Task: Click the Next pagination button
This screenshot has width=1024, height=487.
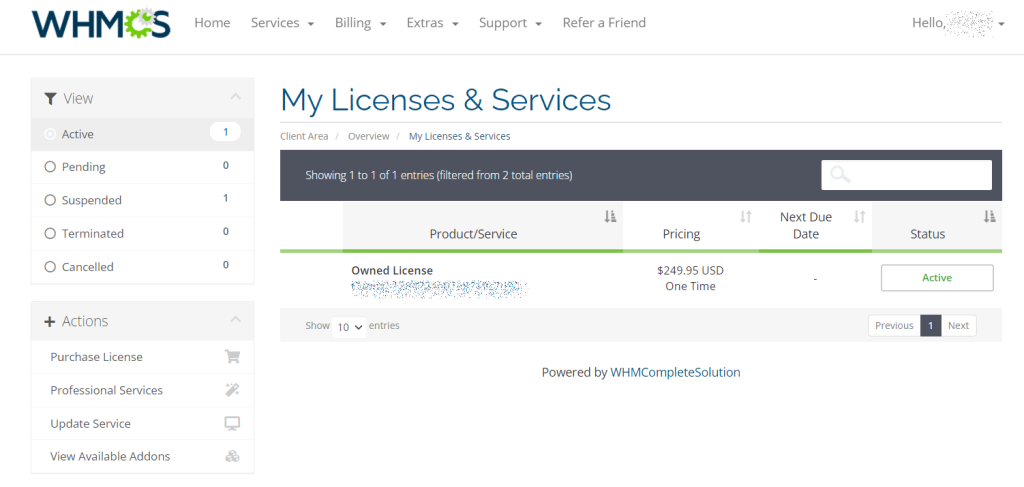Action: click(958, 326)
